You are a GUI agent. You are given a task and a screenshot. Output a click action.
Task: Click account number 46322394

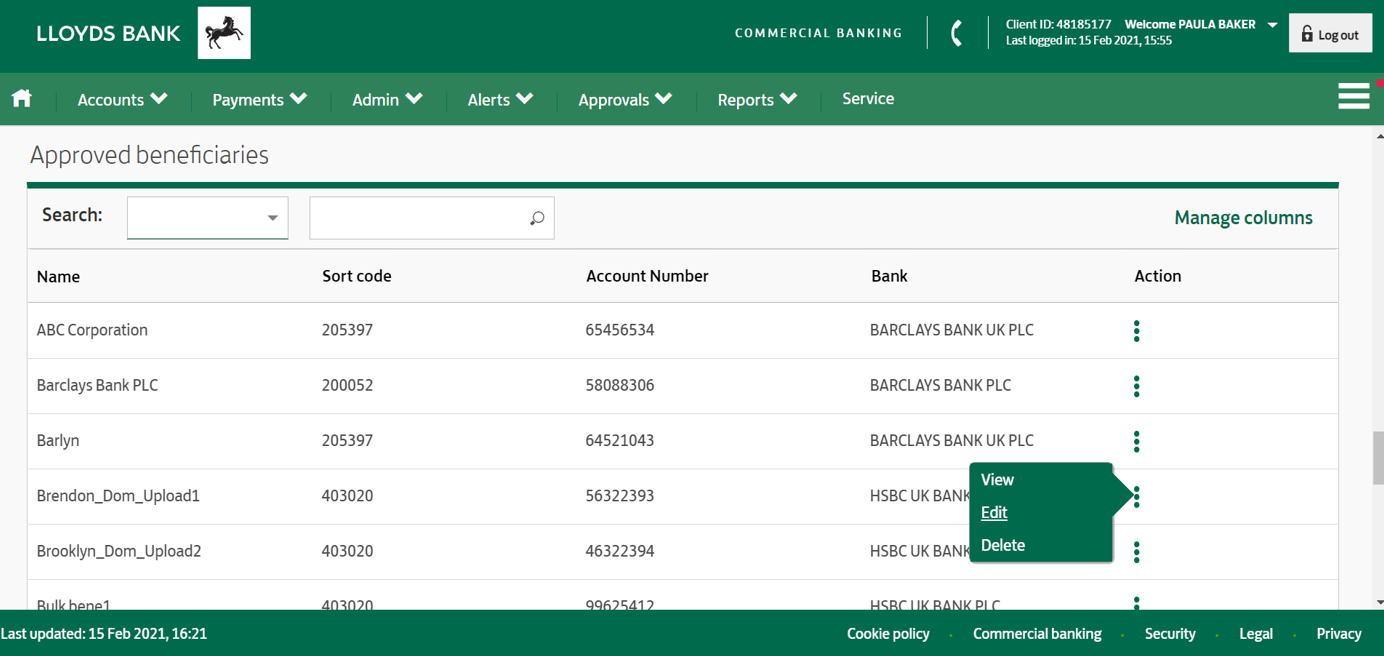620,551
